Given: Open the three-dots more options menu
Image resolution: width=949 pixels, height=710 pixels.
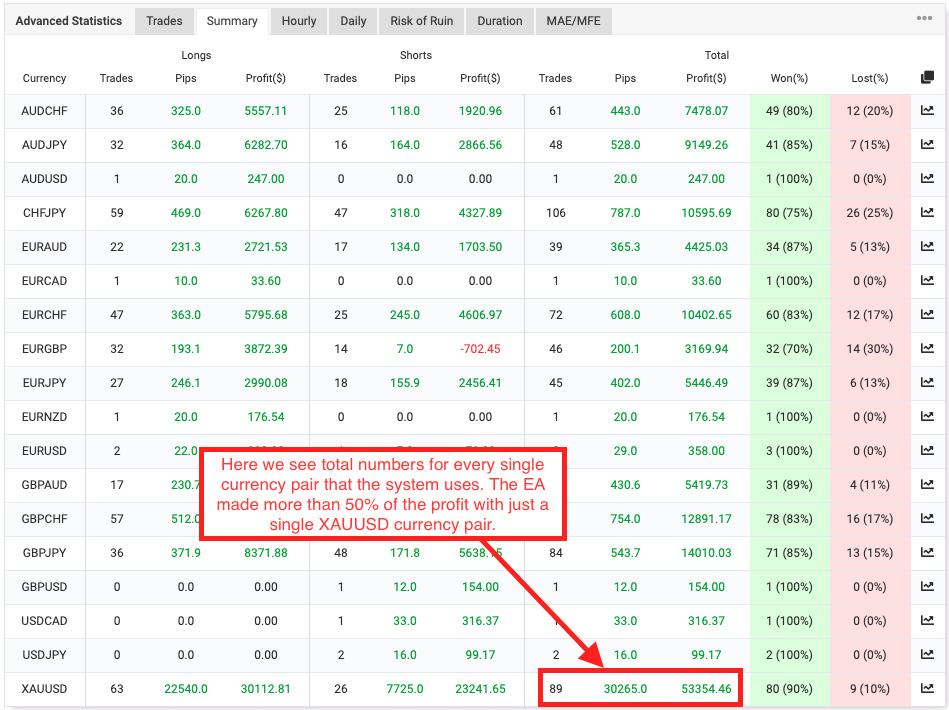Looking at the screenshot, I should coord(924,18).
